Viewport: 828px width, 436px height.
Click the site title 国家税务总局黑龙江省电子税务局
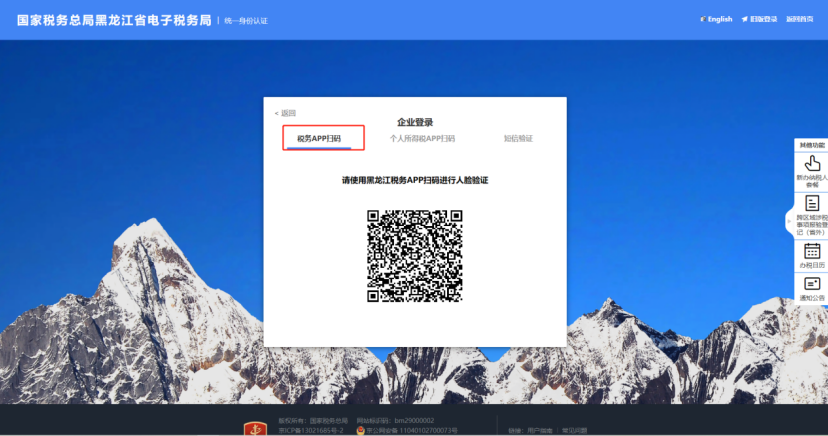pos(114,20)
